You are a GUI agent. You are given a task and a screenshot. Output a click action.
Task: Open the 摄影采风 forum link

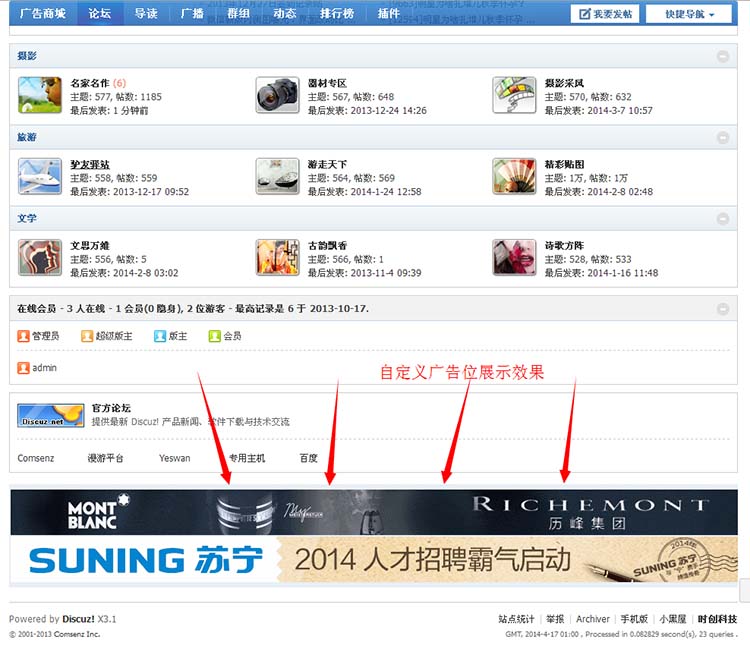point(564,83)
